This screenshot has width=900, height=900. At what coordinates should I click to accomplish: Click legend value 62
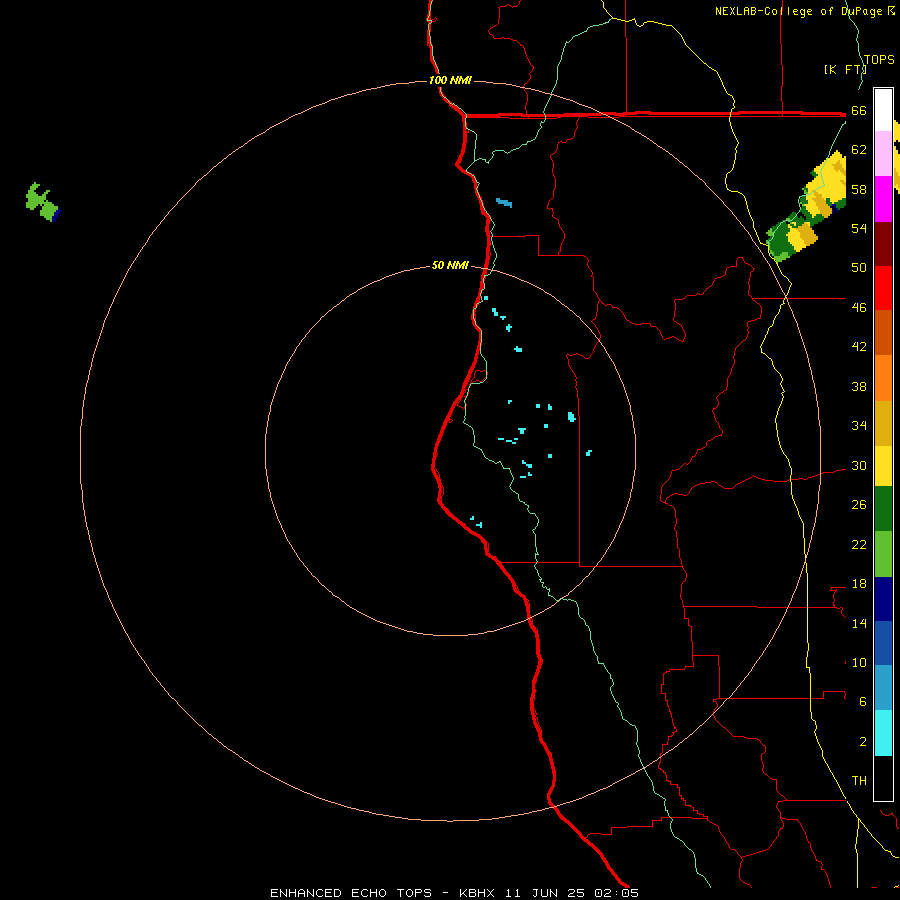tap(859, 149)
